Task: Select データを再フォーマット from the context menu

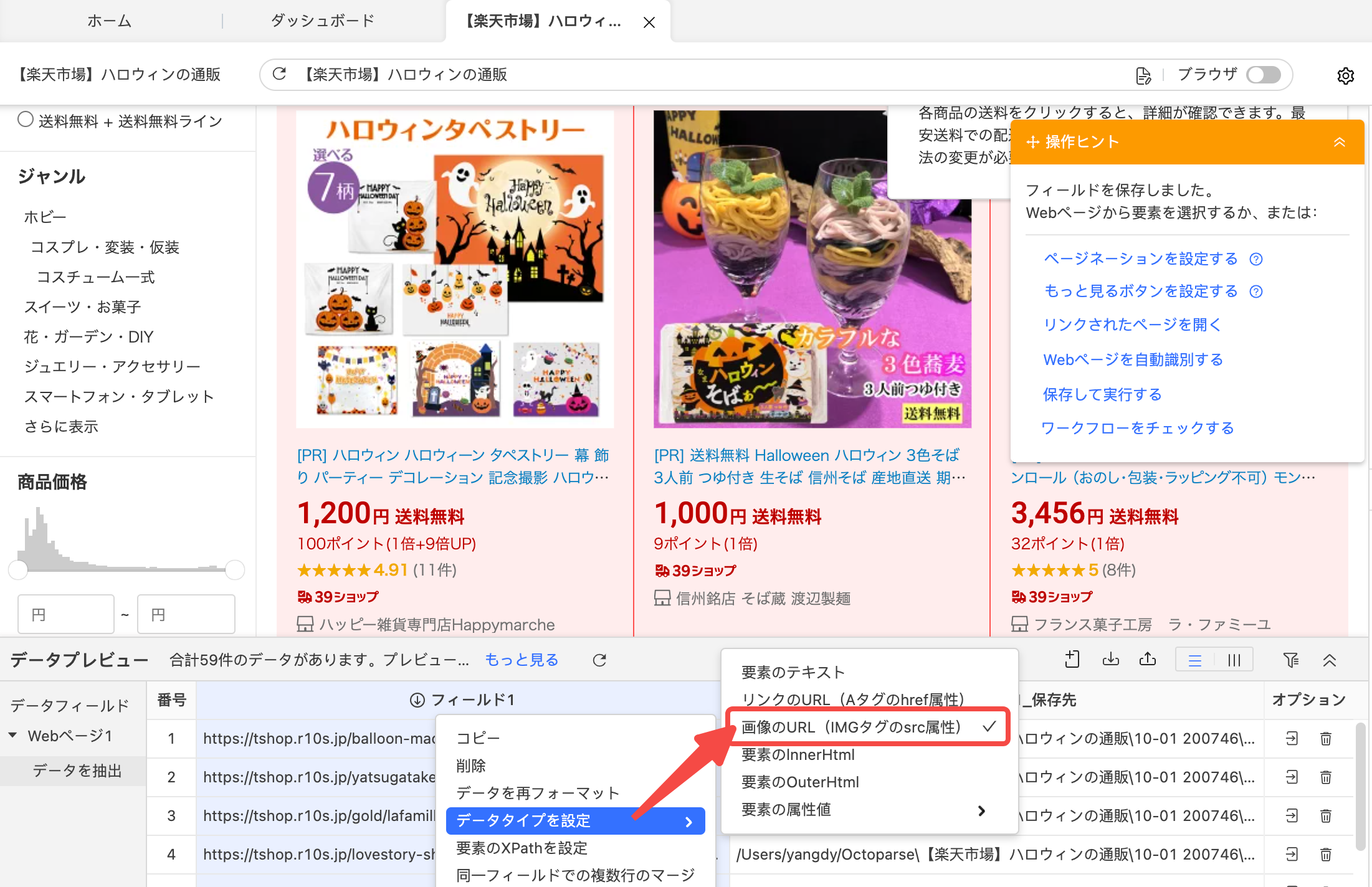Action: pos(537,793)
